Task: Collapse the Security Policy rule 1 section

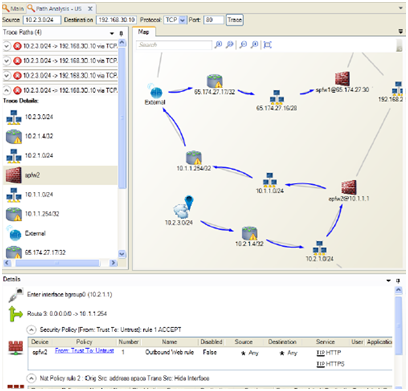Action: [31, 330]
